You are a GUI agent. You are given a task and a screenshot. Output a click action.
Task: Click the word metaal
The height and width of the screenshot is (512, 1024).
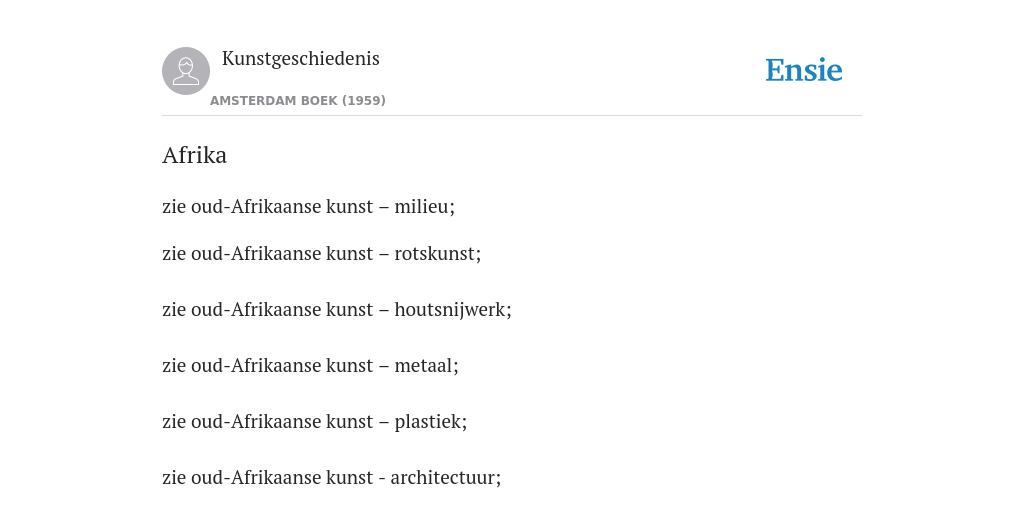pyautogui.click(x=424, y=366)
